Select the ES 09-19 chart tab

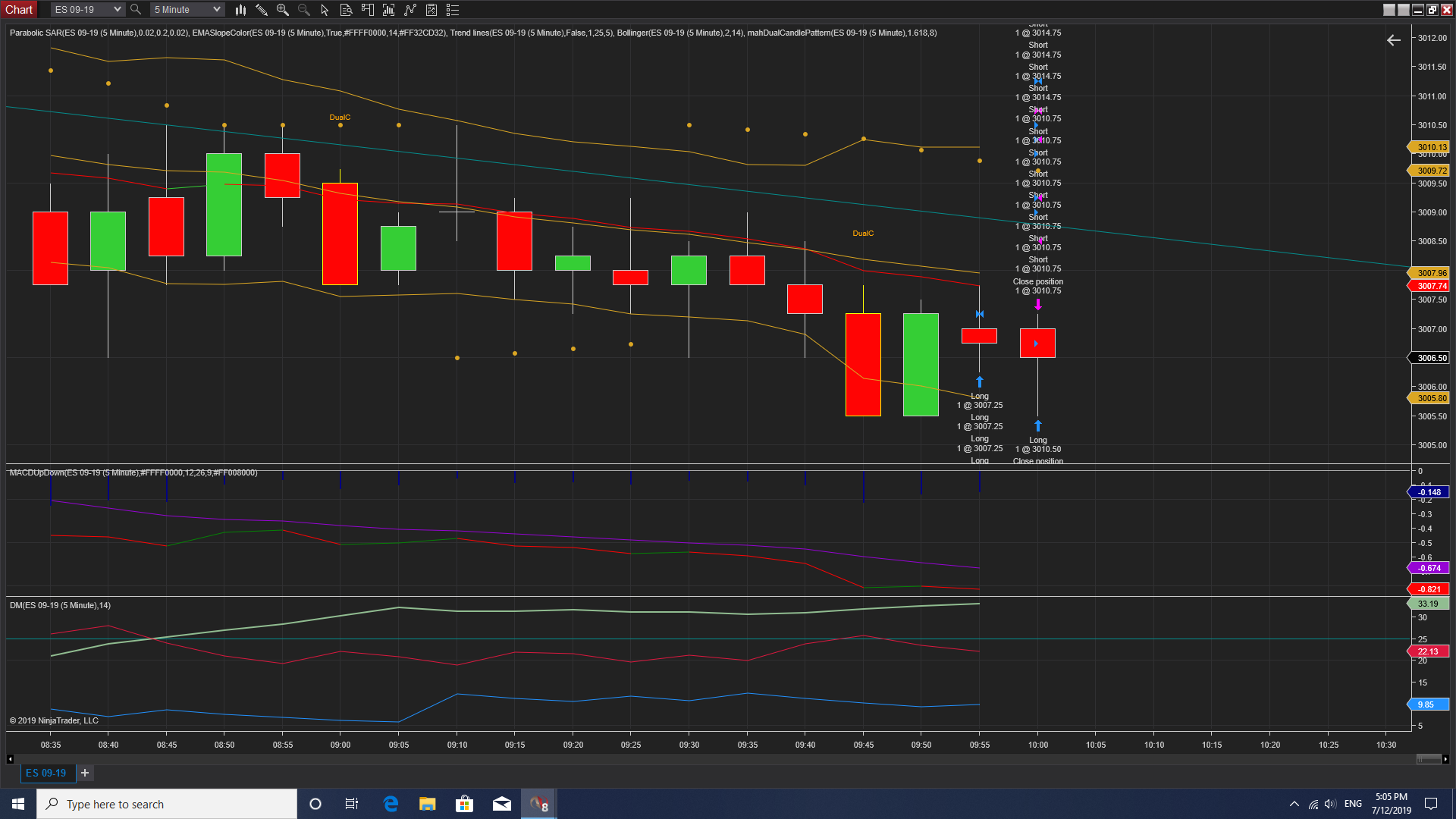tap(46, 773)
